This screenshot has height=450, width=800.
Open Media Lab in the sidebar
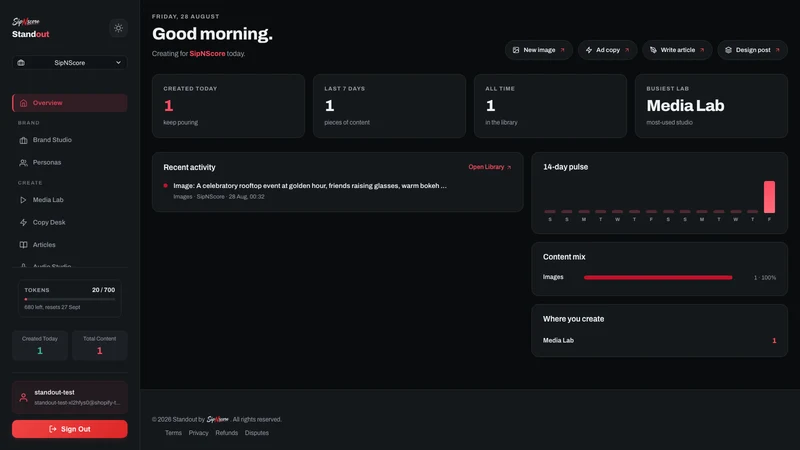click(70, 200)
